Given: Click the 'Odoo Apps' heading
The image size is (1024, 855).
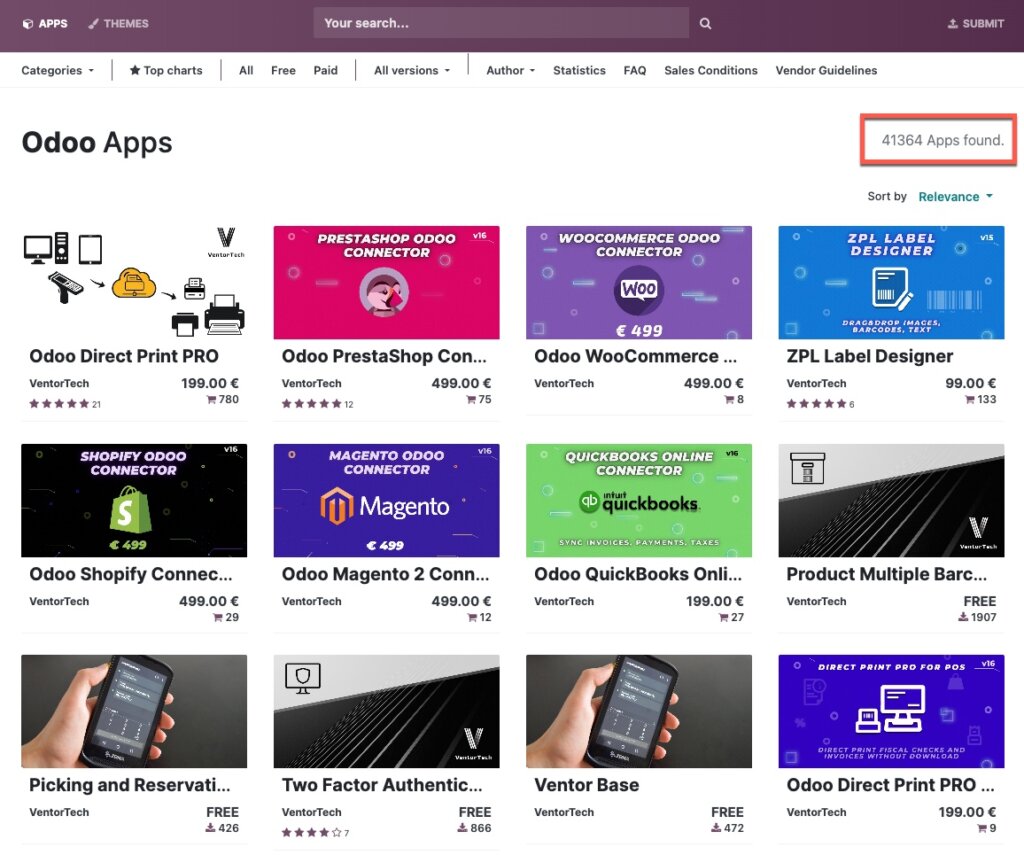Looking at the screenshot, I should [x=97, y=142].
